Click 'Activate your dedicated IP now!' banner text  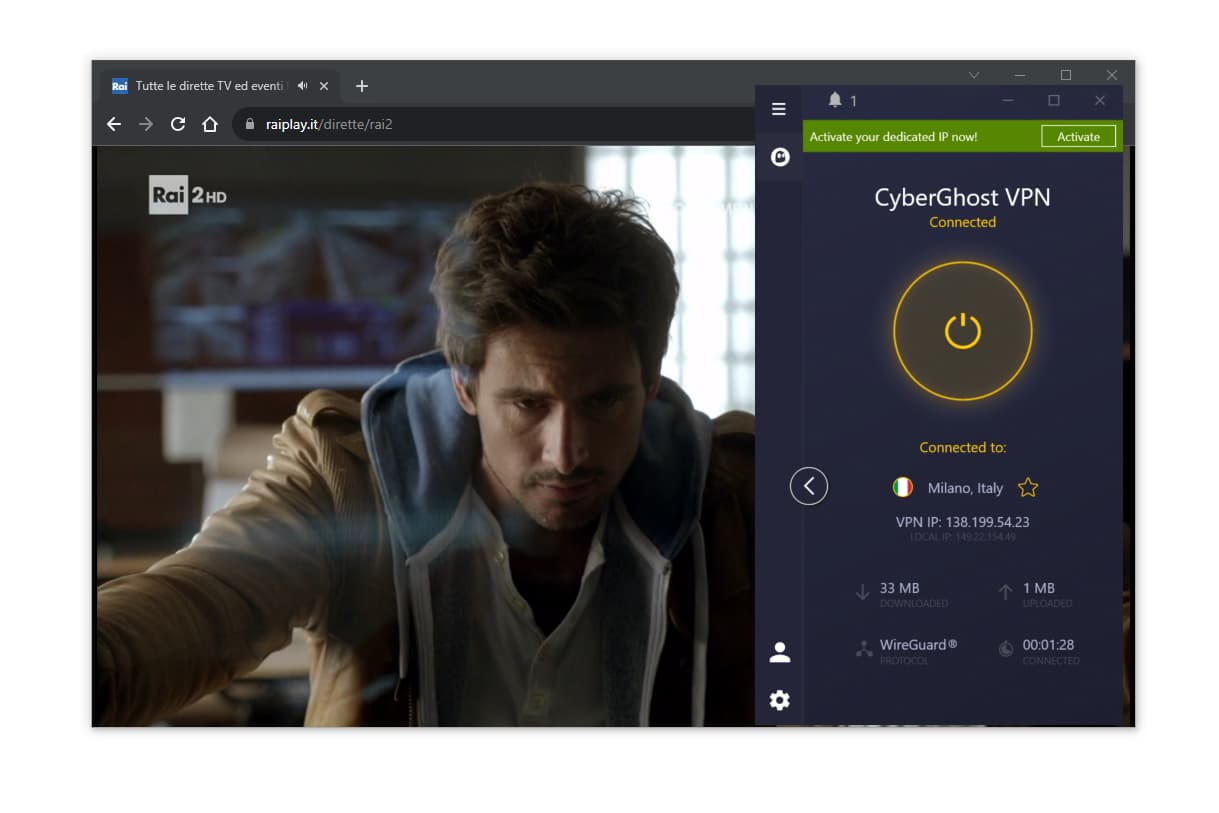(893, 137)
